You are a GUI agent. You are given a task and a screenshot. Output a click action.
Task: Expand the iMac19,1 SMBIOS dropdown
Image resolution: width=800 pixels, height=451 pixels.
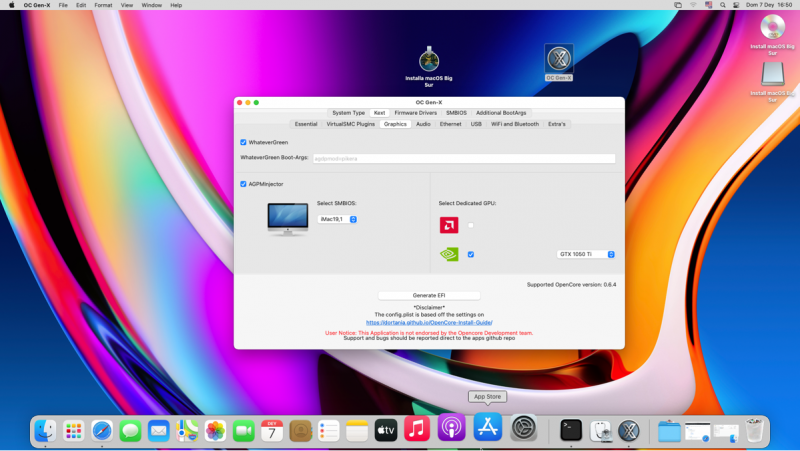click(337, 219)
